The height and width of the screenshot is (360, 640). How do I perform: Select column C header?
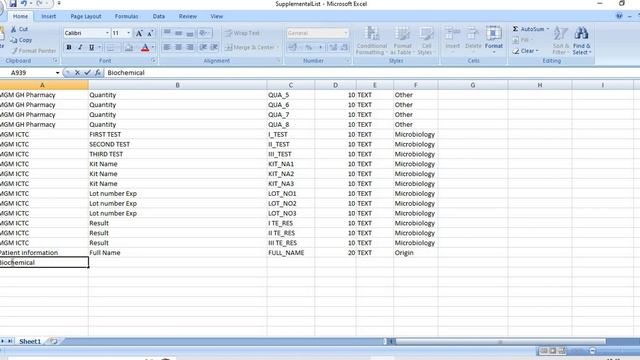[x=291, y=85]
